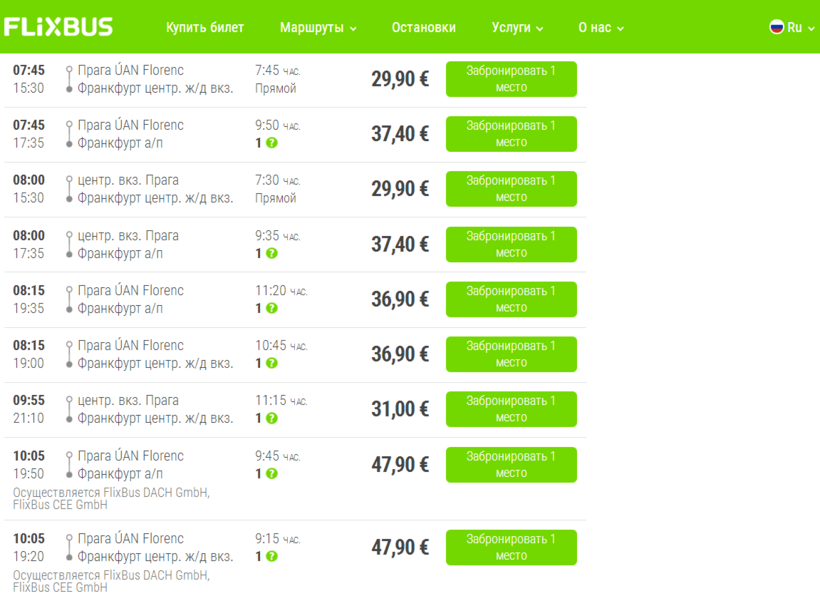Show transfer details icon for 08:15–19:00 trip
Image resolution: width=820 pixels, height=596 pixels.
271,363
